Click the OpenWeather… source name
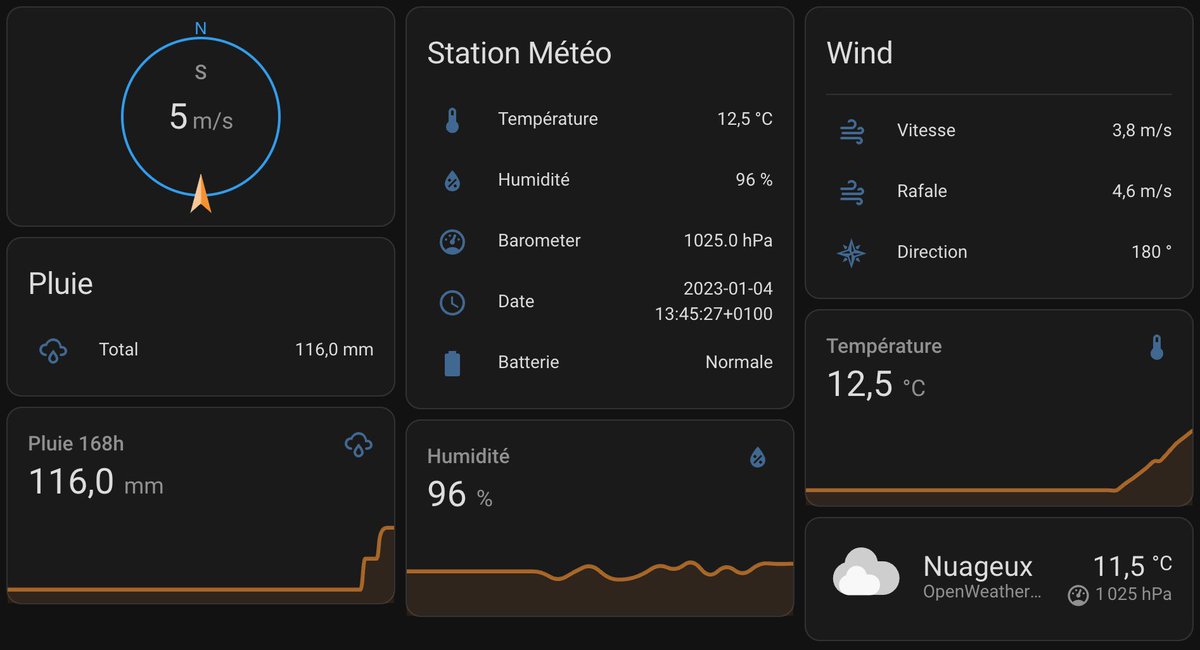This screenshot has height=650, width=1200. [x=982, y=592]
